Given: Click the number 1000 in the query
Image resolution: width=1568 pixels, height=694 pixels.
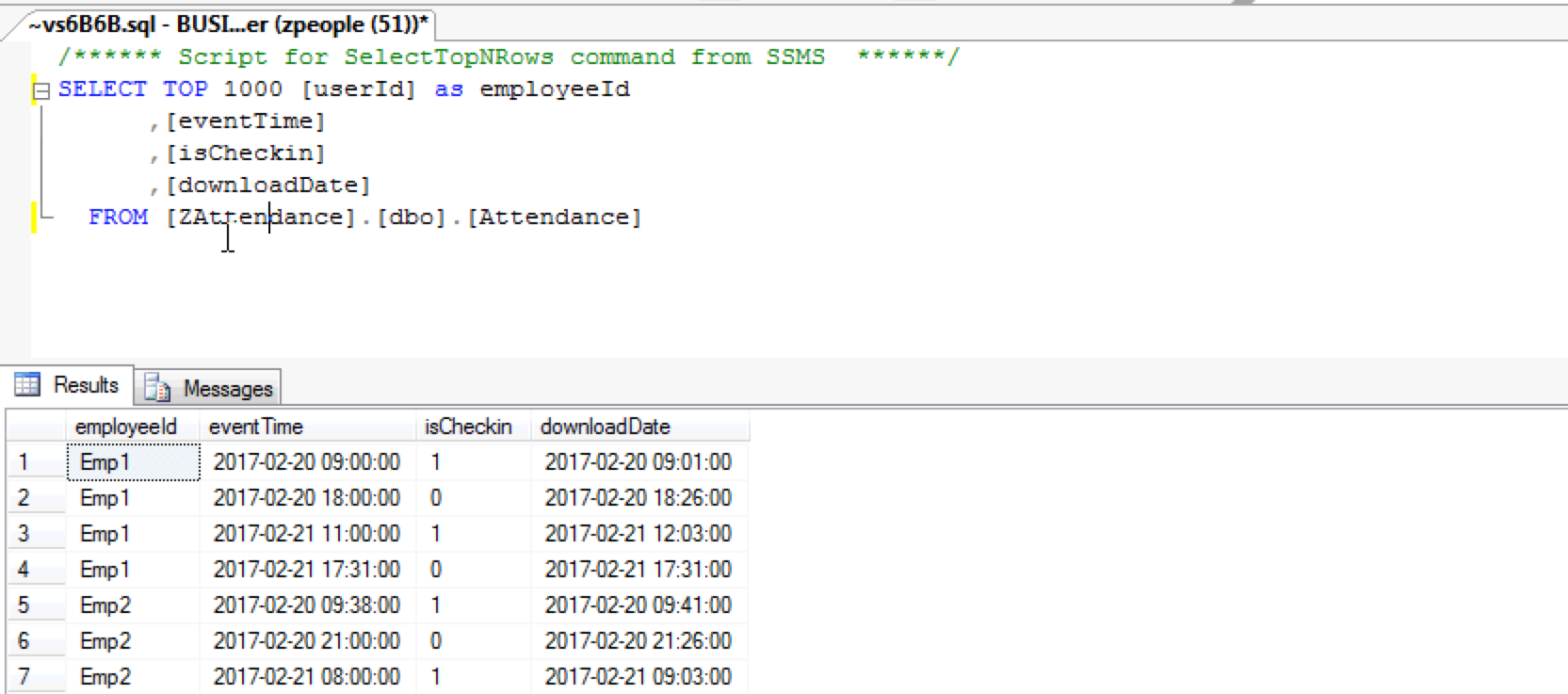Looking at the screenshot, I should click(x=253, y=89).
